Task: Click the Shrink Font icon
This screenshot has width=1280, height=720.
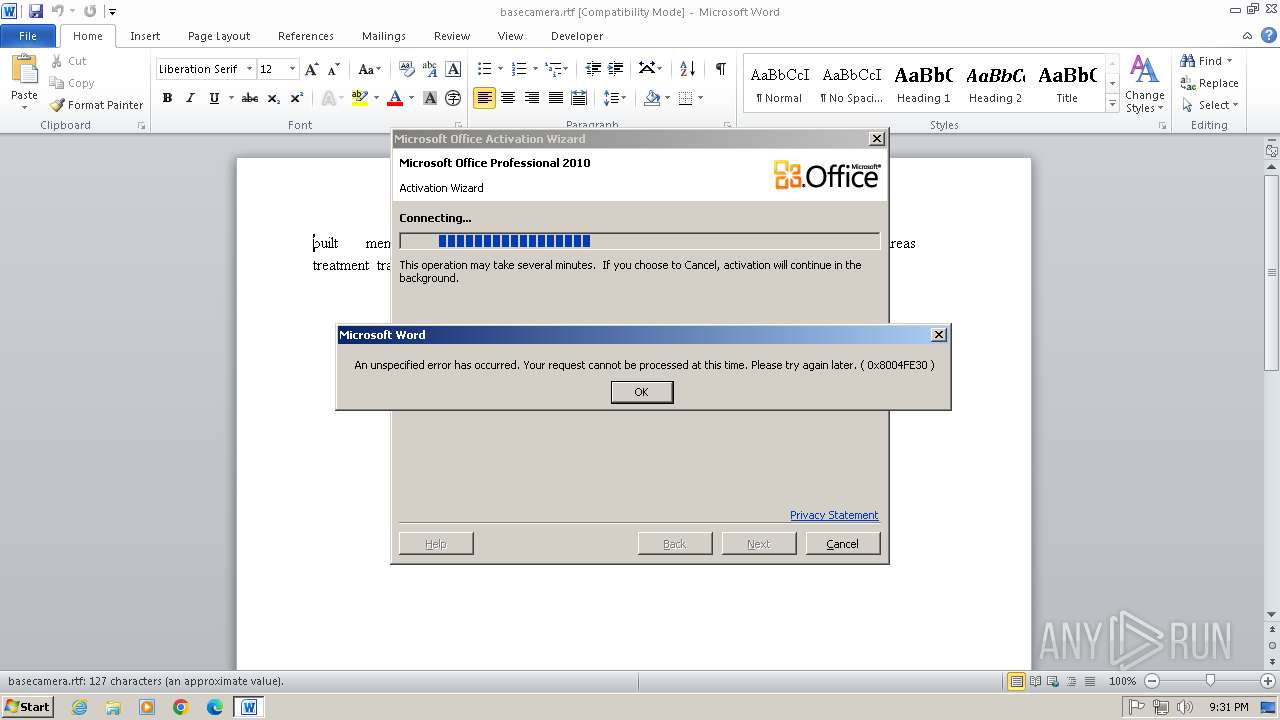Action: (334, 69)
